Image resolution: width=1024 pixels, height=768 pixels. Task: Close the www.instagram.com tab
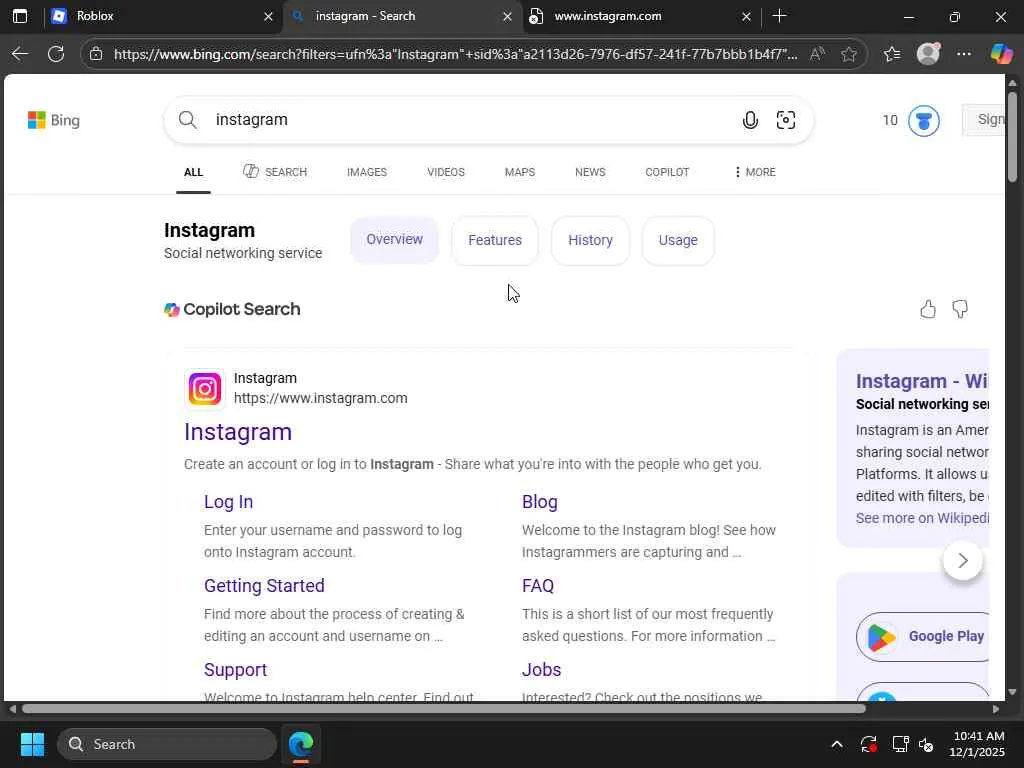tap(746, 17)
